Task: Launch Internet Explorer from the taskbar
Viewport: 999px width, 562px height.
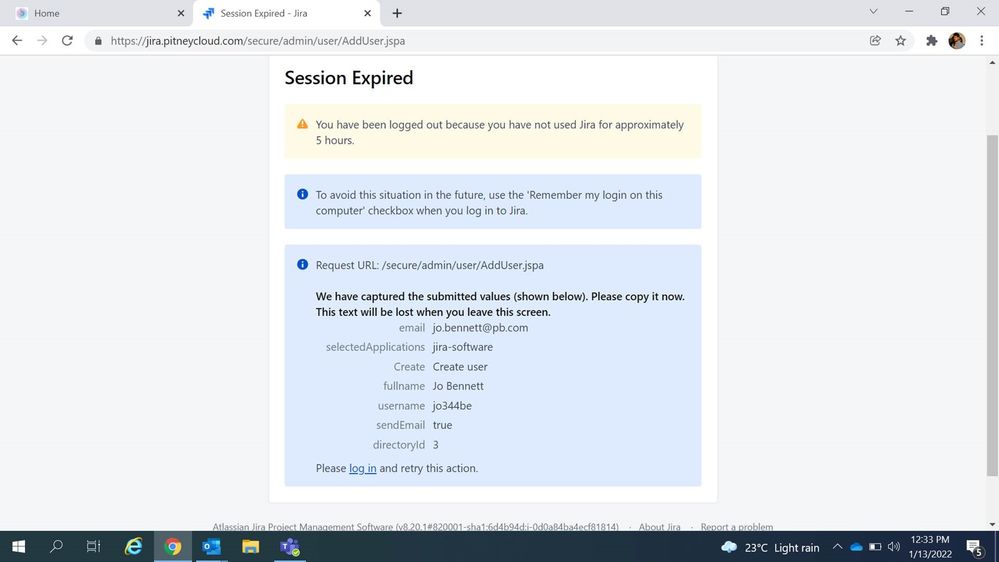Action: (x=133, y=547)
